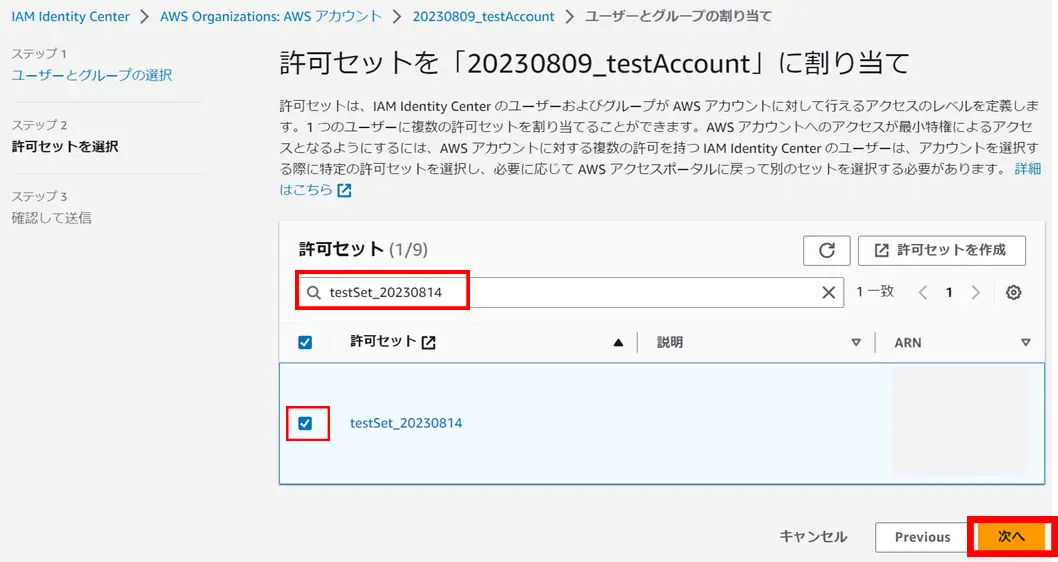Image resolution: width=1058 pixels, height=562 pixels.
Task: Click the ARN column header
Action: (x=908, y=343)
